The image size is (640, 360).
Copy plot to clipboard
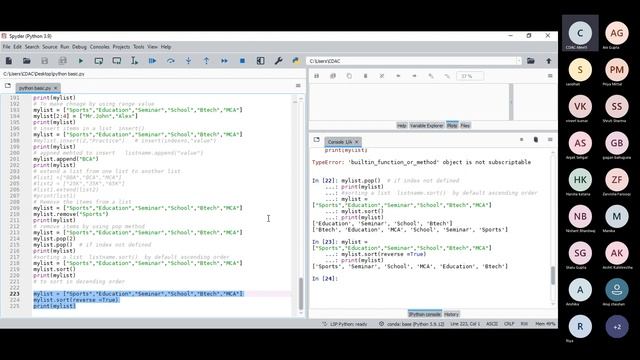349,76
